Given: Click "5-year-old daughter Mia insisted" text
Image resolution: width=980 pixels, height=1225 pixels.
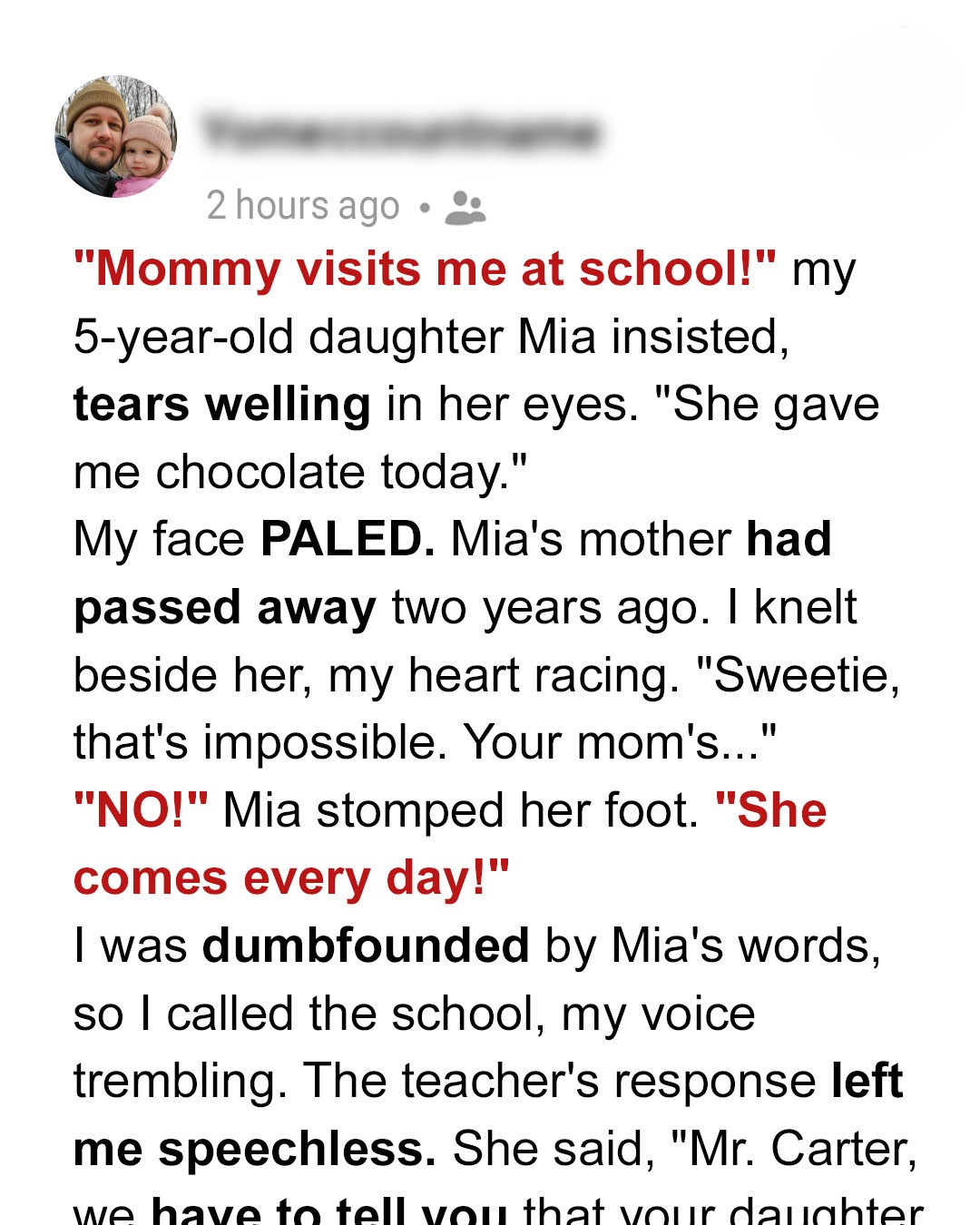Looking at the screenshot, I should click(x=431, y=337).
